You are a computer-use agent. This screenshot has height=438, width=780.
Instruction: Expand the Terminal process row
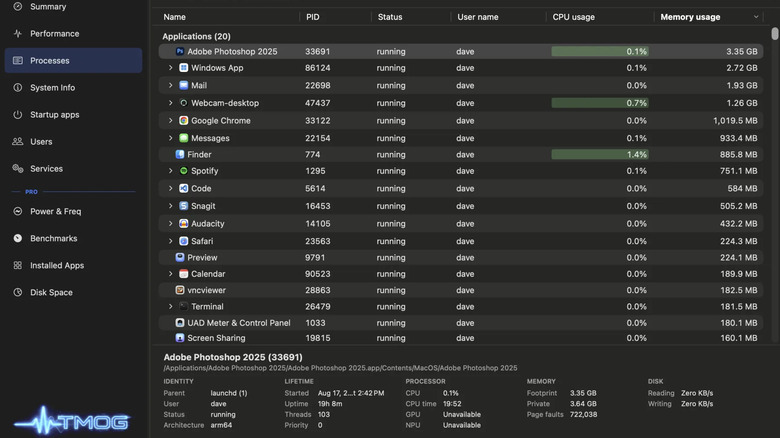point(170,306)
